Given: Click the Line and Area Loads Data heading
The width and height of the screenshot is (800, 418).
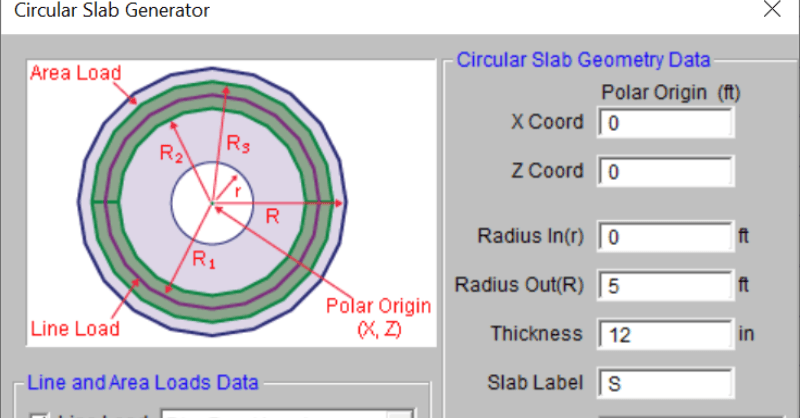Looking at the screenshot, I should (x=143, y=381).
